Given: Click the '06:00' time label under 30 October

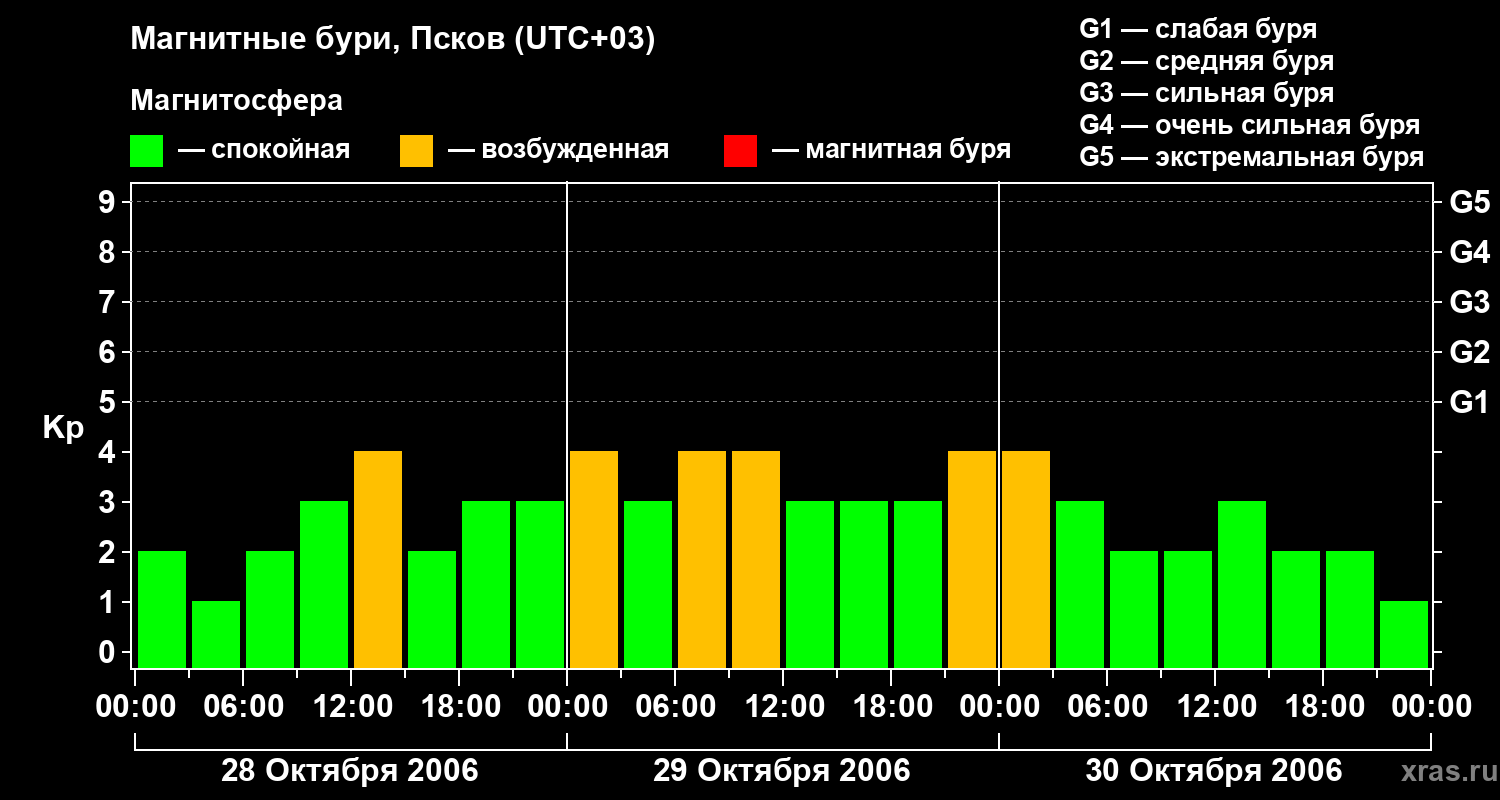Looking at the screenshot, I should (x=1107, y=706).
